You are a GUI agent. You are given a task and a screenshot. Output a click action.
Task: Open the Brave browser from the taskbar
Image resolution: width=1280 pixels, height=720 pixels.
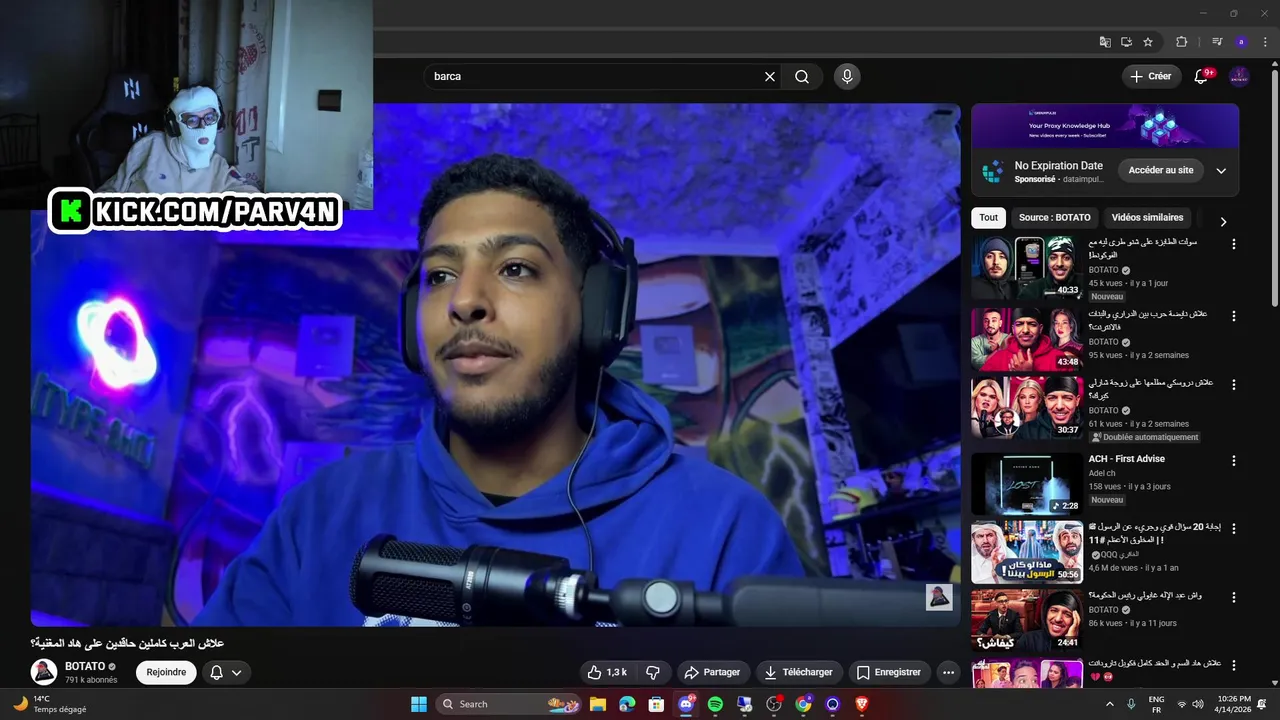point(862,704)
